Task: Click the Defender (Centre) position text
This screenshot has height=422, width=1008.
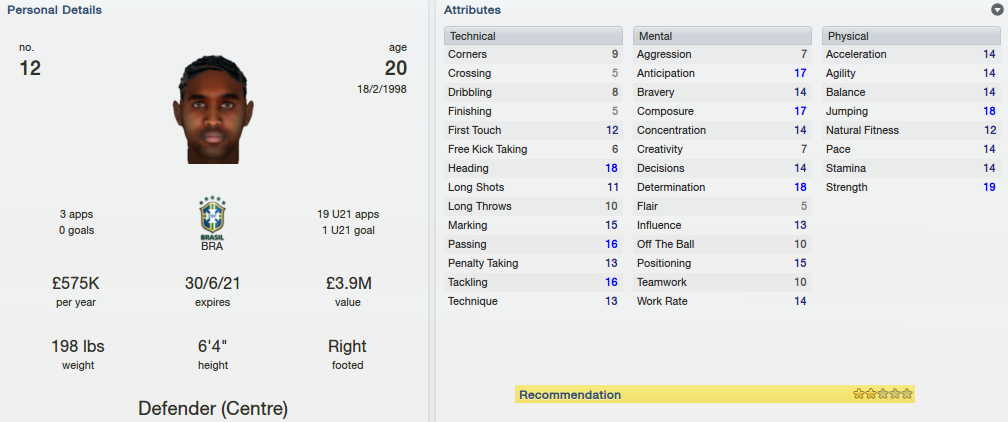Action: 213,408
